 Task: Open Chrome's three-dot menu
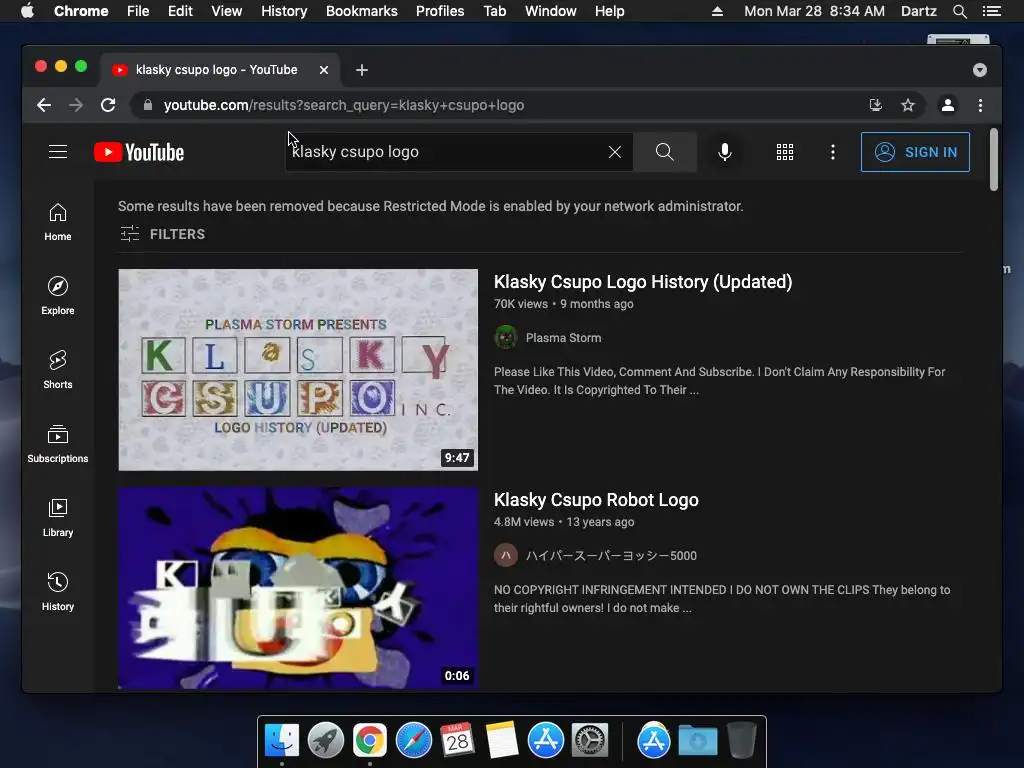click(x=980, y=105)
